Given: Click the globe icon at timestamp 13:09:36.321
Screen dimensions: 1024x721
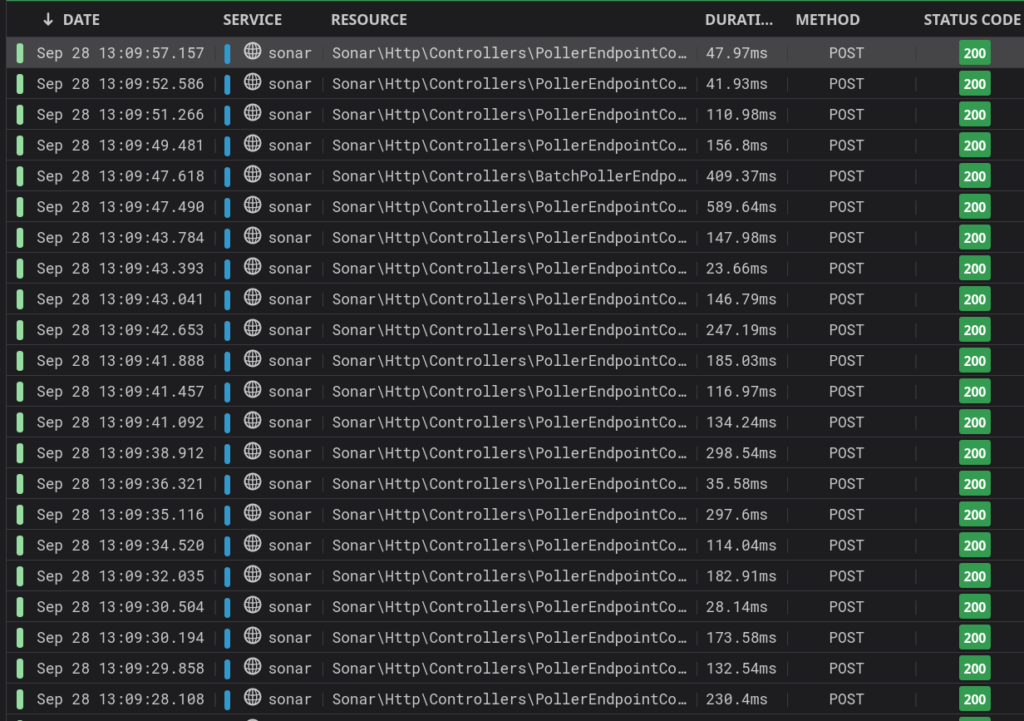Looking at the screenshot, I should coord(253,484).
